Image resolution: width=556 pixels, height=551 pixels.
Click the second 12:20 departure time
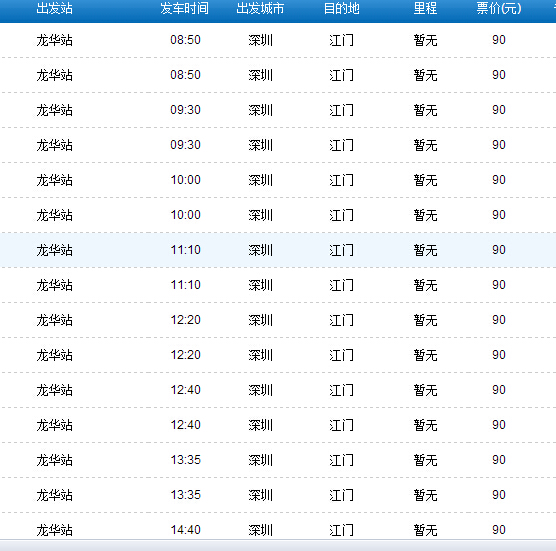185,355
